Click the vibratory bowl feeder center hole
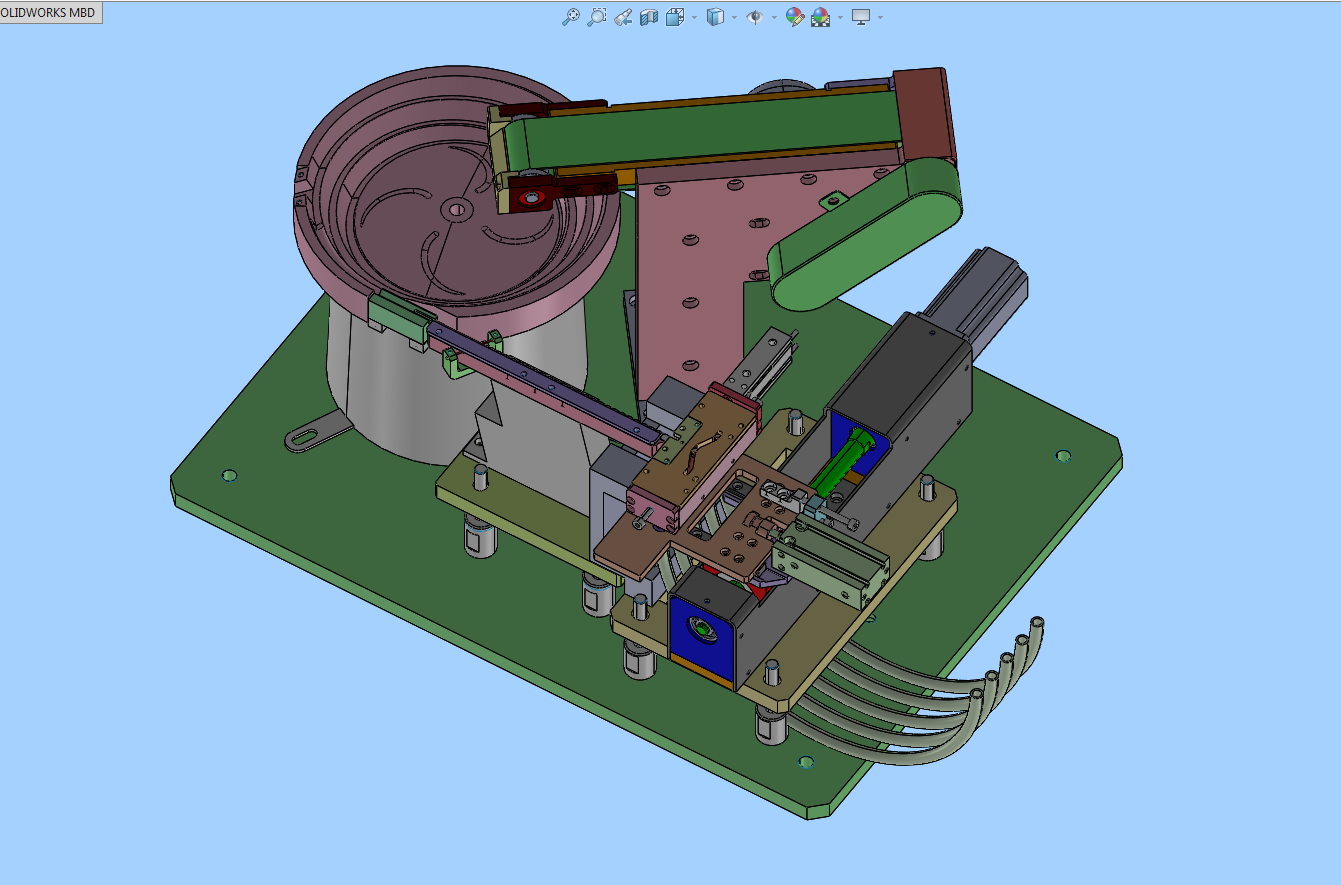Image resolution: width=1341 pixels, height=885 pixels. 457,210
